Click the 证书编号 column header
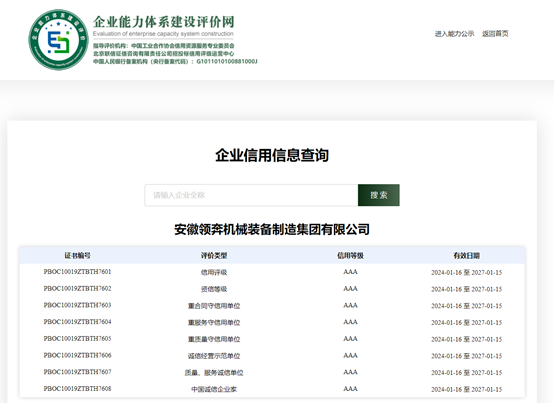Screen dimensions: 554x403 click(x=77, y=255)
